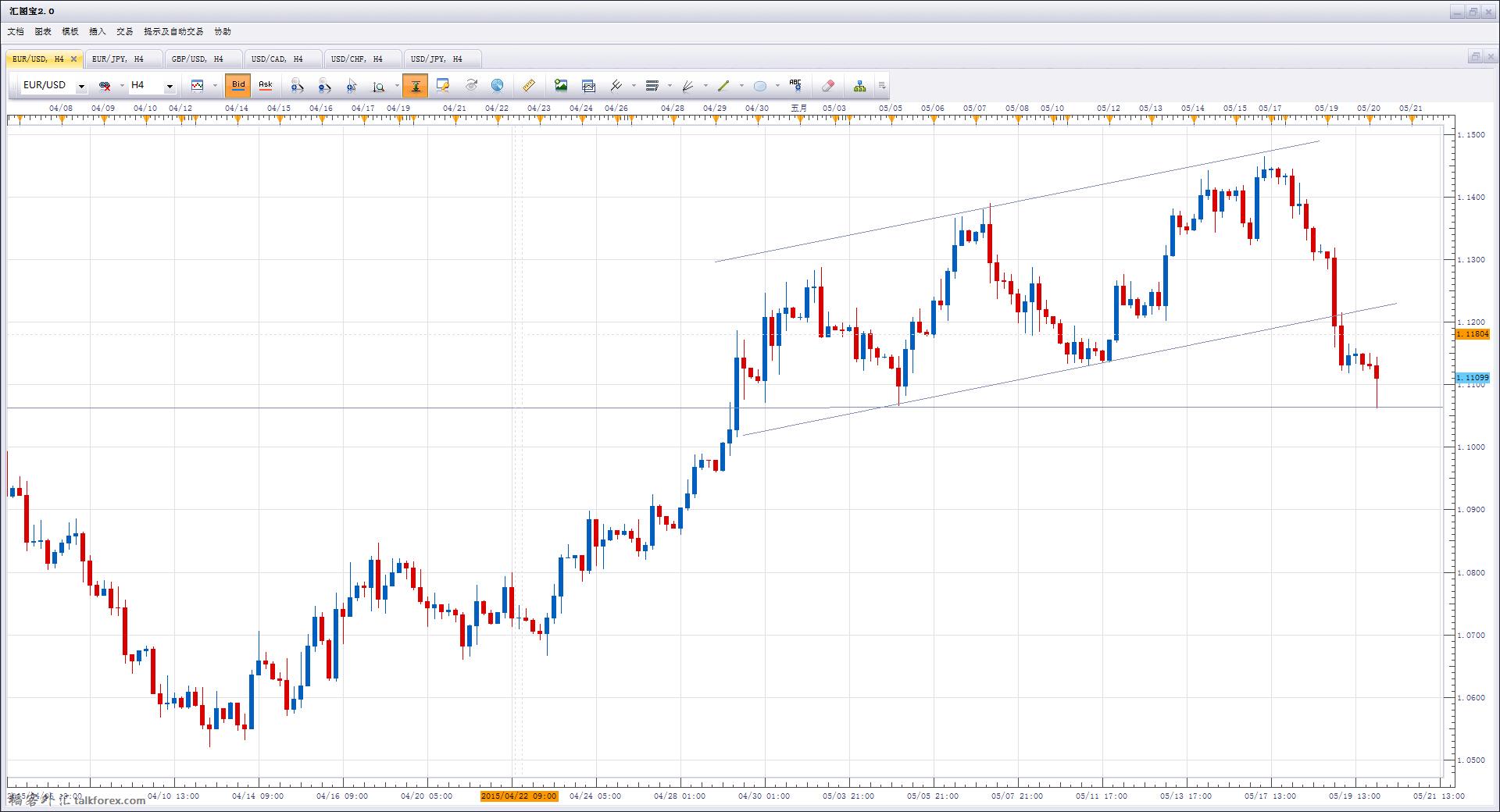The width and height of the screenshot is (1500, 812).
Task: Select the ruler measure tool
Action: coord(529,86)
